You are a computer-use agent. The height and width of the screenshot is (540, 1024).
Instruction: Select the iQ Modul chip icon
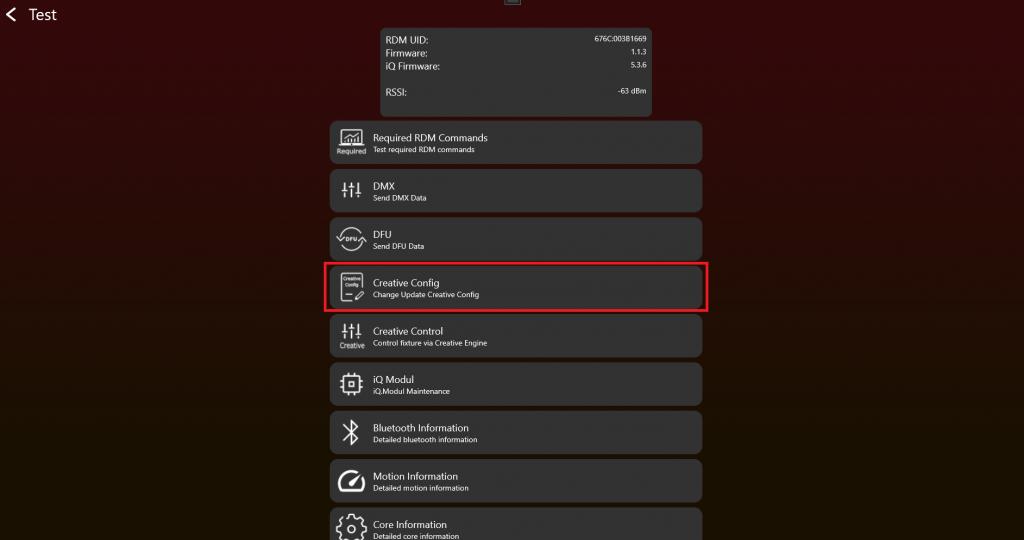tap(351, 384)
